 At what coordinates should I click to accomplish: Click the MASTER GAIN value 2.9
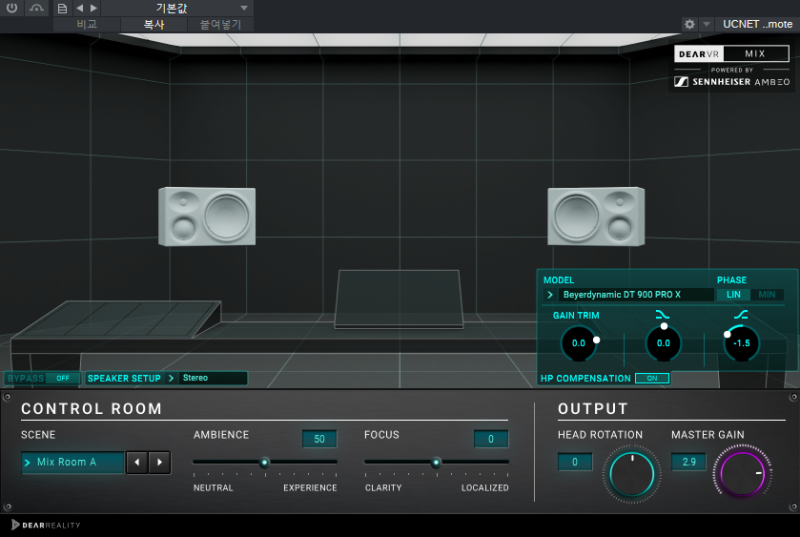point(689,462)
